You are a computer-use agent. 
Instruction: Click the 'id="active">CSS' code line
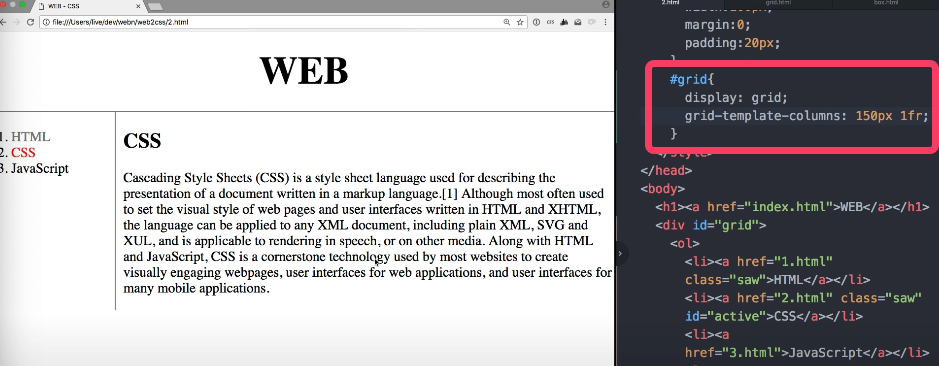tap(774, 316)
